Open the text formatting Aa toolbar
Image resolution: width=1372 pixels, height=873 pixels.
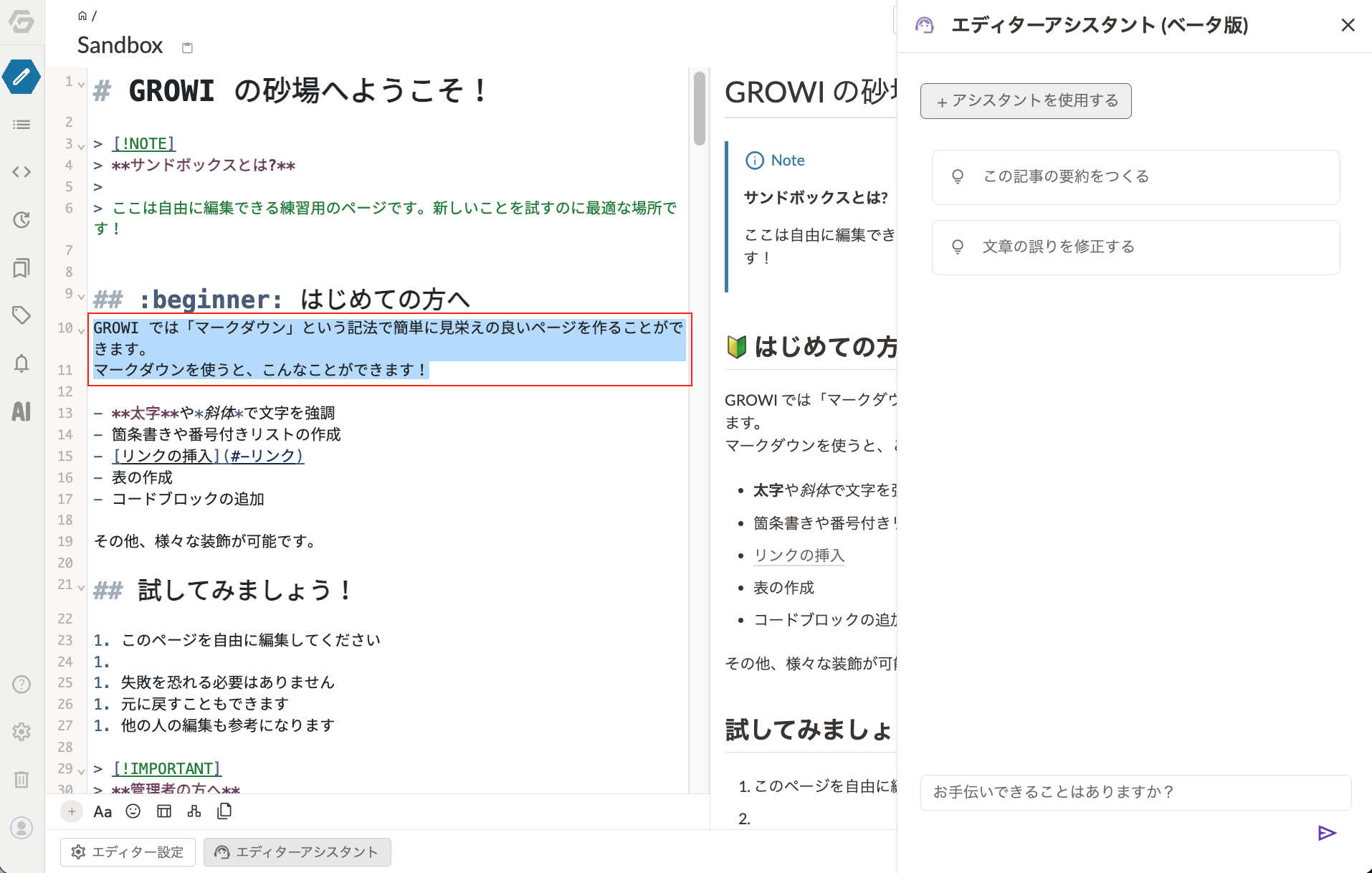coord(103,811)
